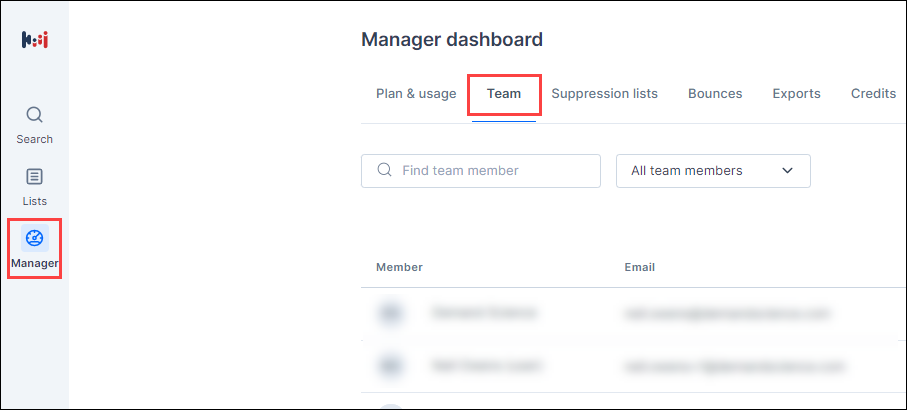
Task: Switch to the Credits tab
Action: pyautogui.click(x=873, y=94)
